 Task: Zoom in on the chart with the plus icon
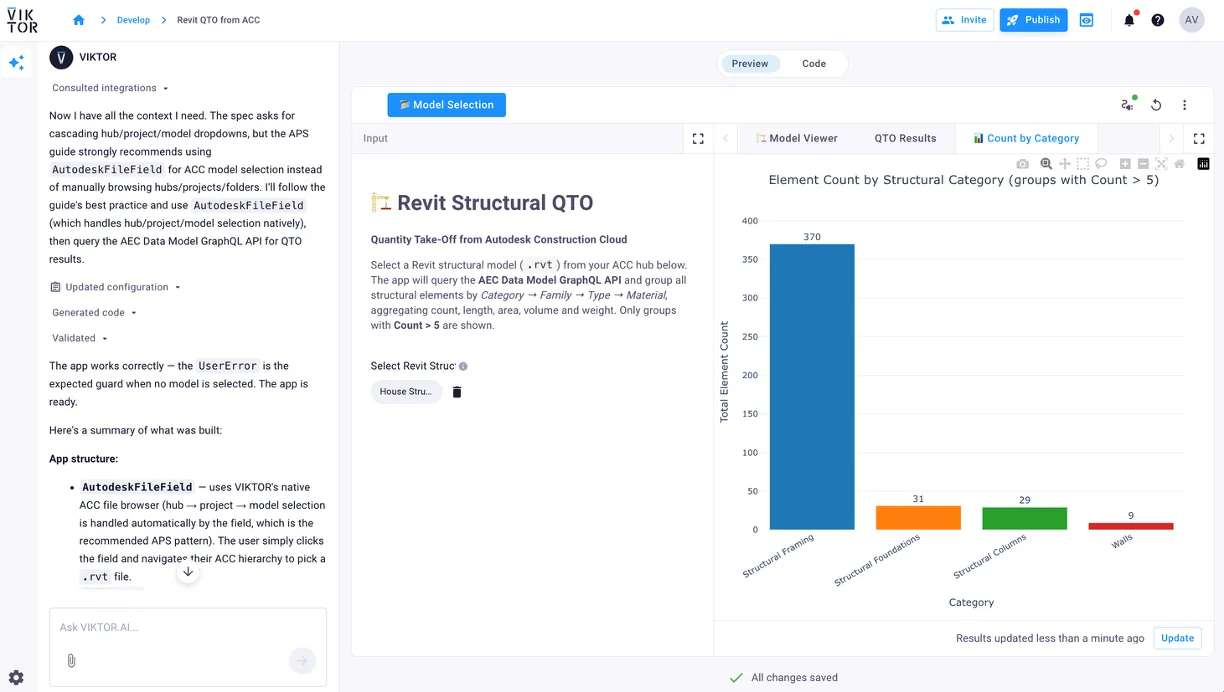click(x=1125, y=164)
